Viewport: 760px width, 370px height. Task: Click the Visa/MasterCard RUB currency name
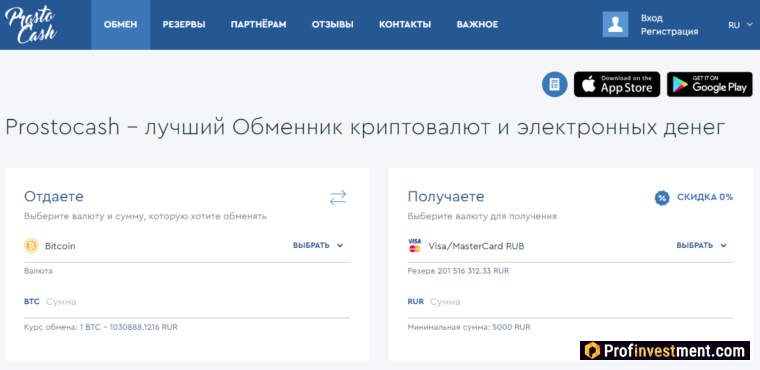click(x=476, y=246)
